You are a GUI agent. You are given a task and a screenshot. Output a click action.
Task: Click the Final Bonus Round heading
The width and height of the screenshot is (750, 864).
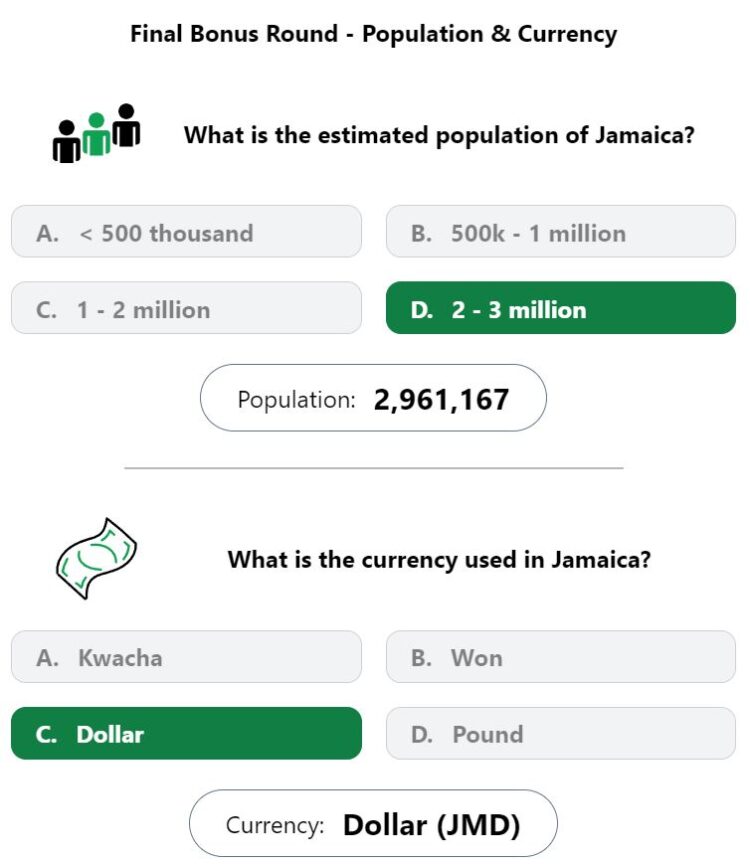click(x=374, y=34)
